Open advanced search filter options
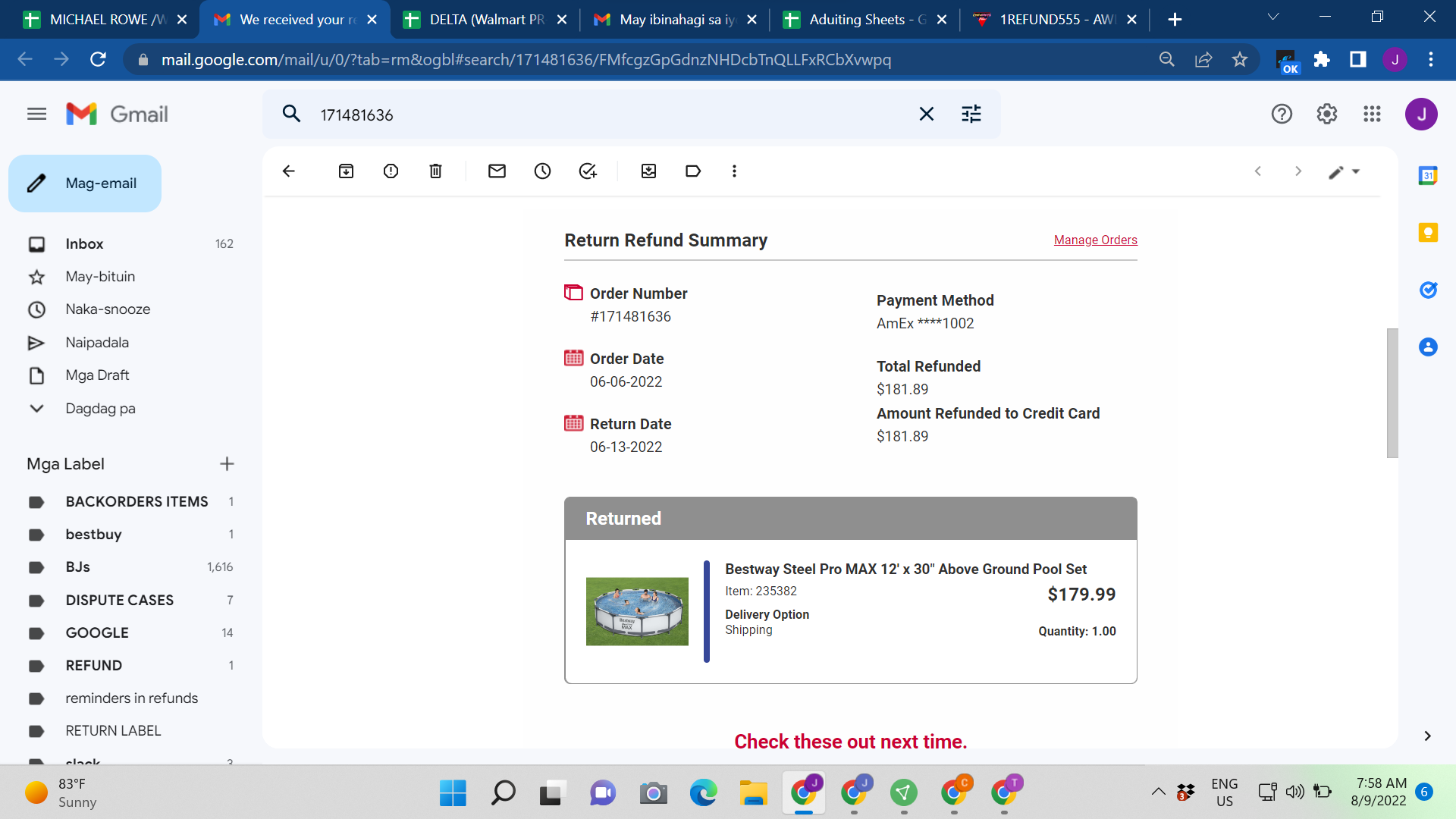The height and width of the screenshot is (819, 1456). 971,114
